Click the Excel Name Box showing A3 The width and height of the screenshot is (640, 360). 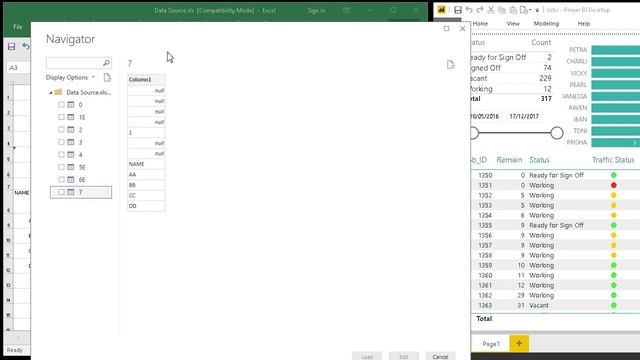click(x=18, y=67)
